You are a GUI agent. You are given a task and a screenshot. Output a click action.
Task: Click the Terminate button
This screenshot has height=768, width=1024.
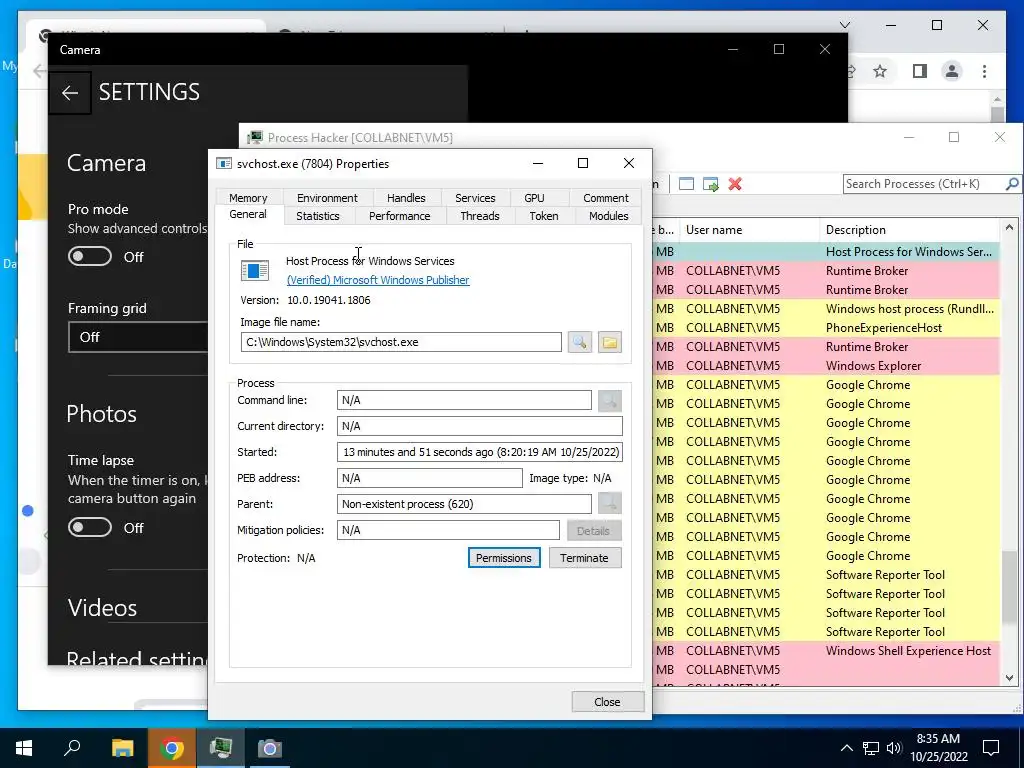coord(584,558)
